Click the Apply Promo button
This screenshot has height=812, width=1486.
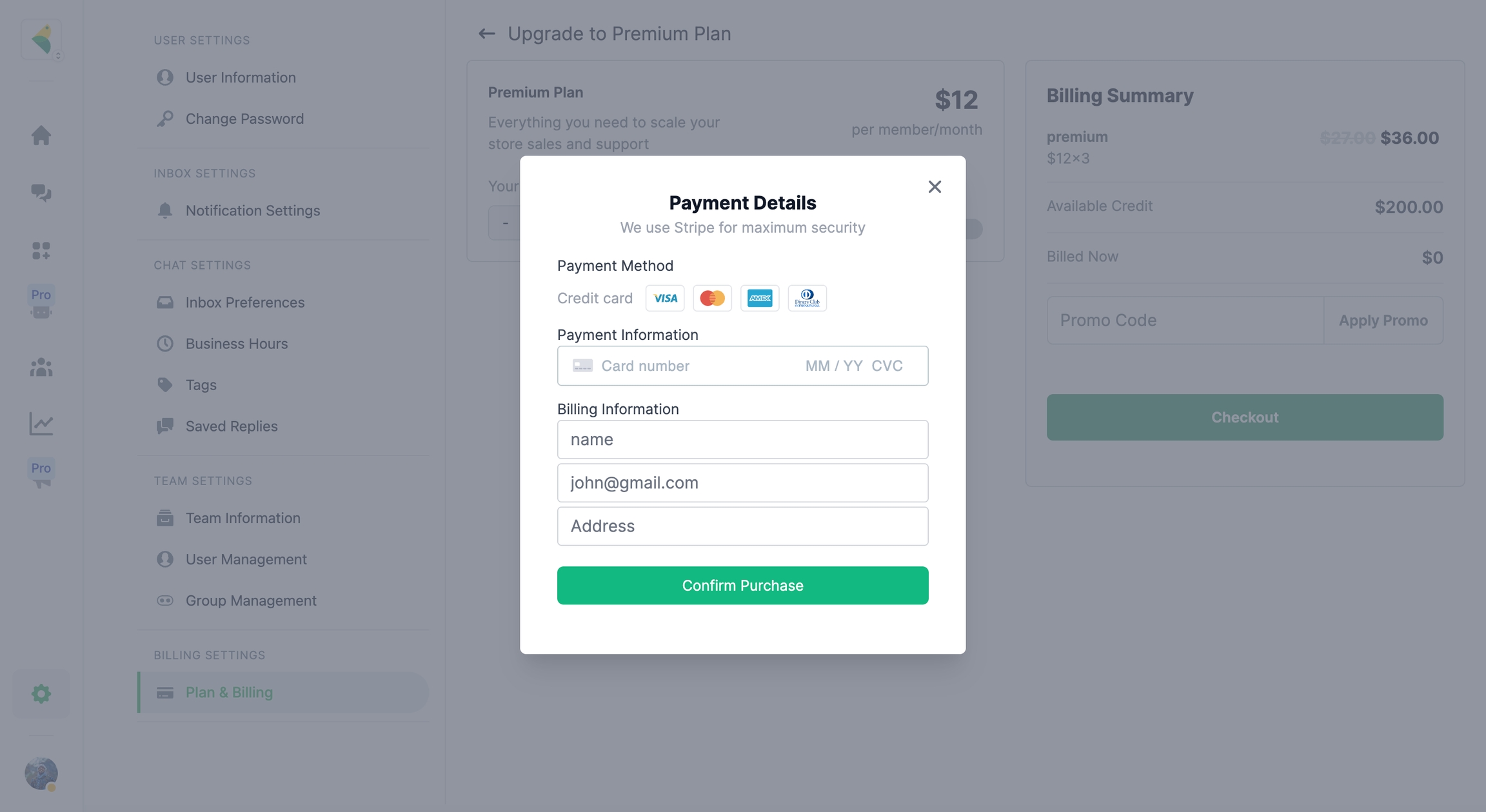pos(1383,320)
